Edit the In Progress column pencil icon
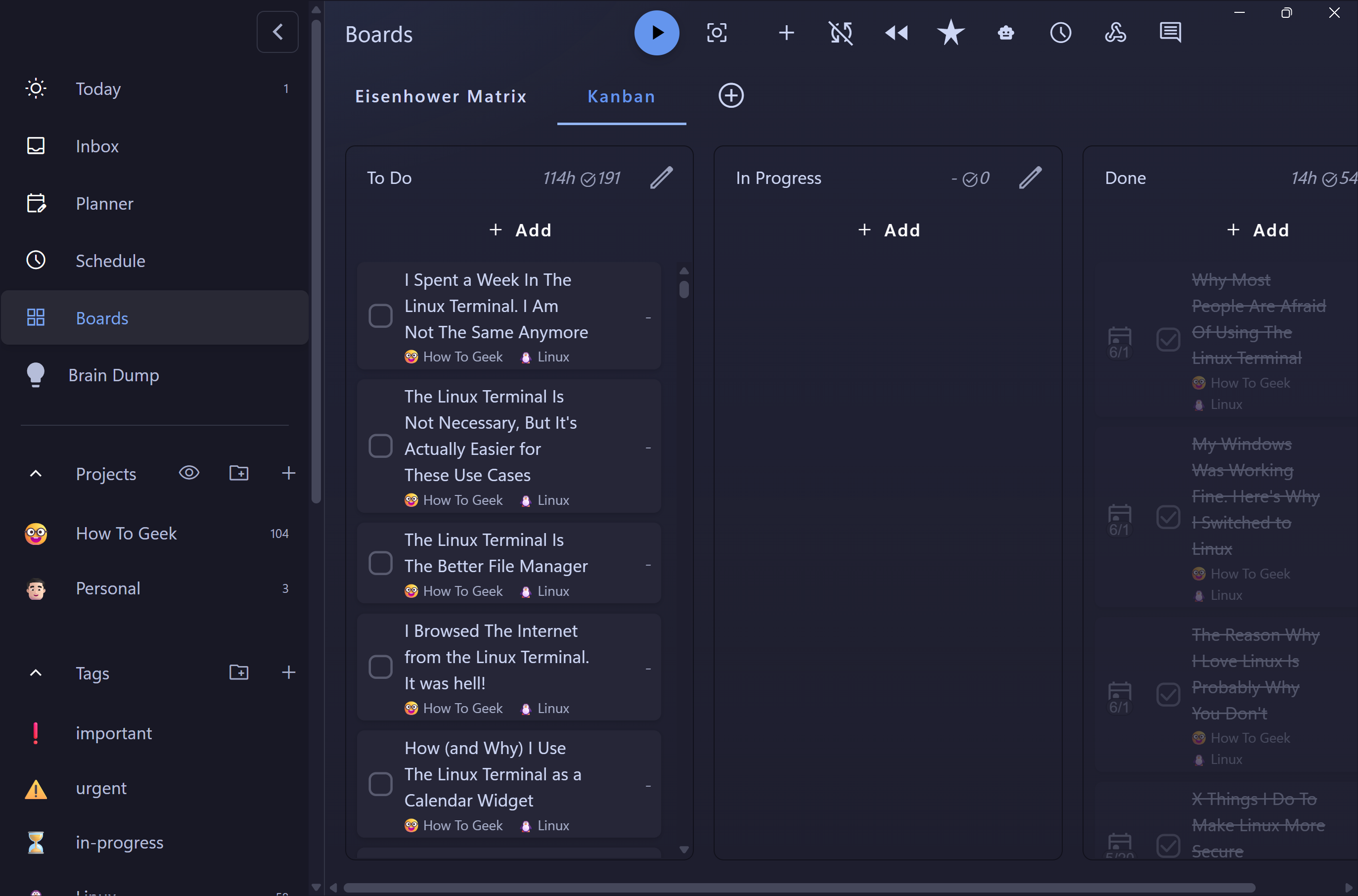The image size is (1358, 896). tap(1030, 178)
